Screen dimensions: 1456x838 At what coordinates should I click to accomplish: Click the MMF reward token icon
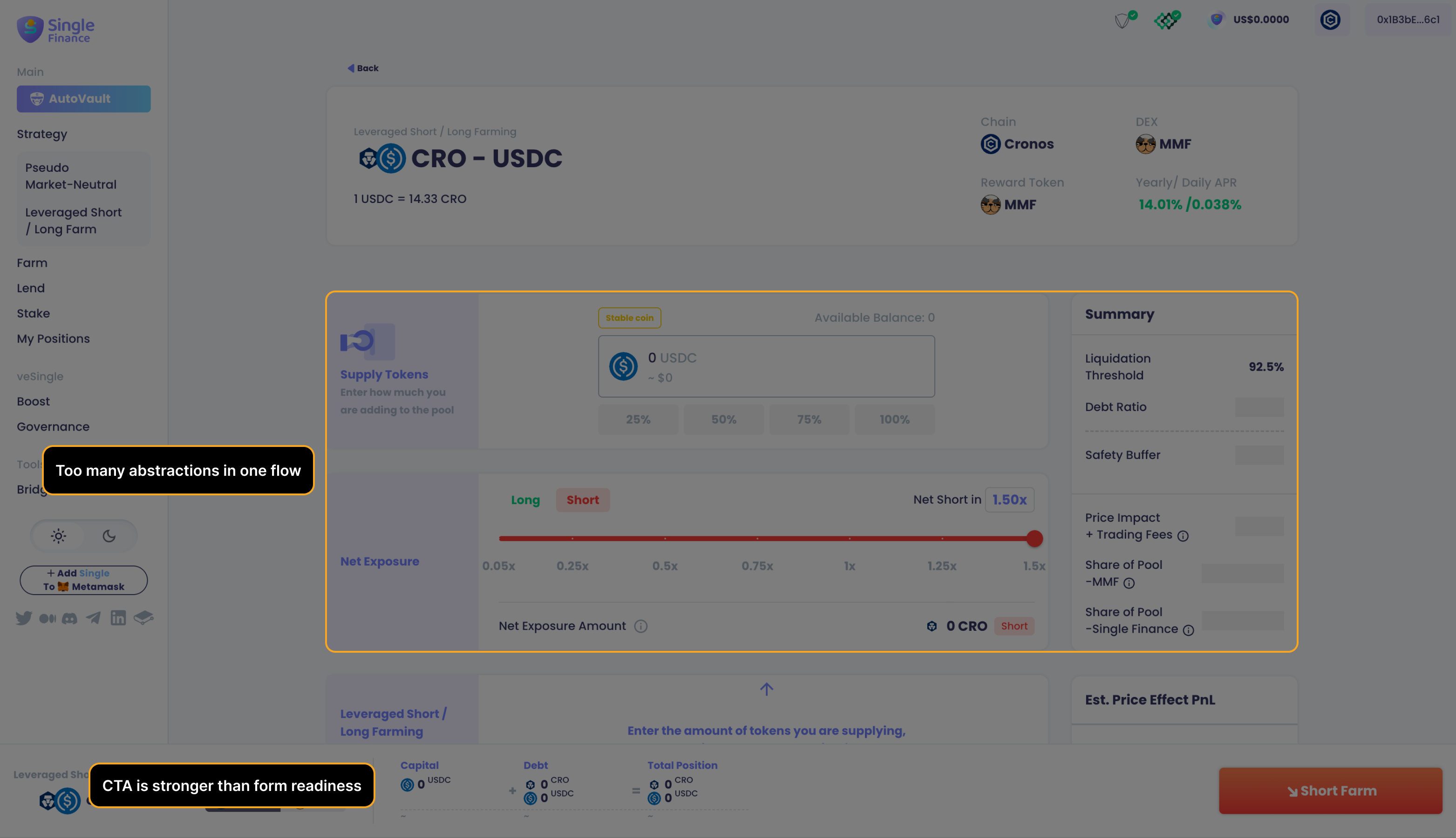coord(990,204)
